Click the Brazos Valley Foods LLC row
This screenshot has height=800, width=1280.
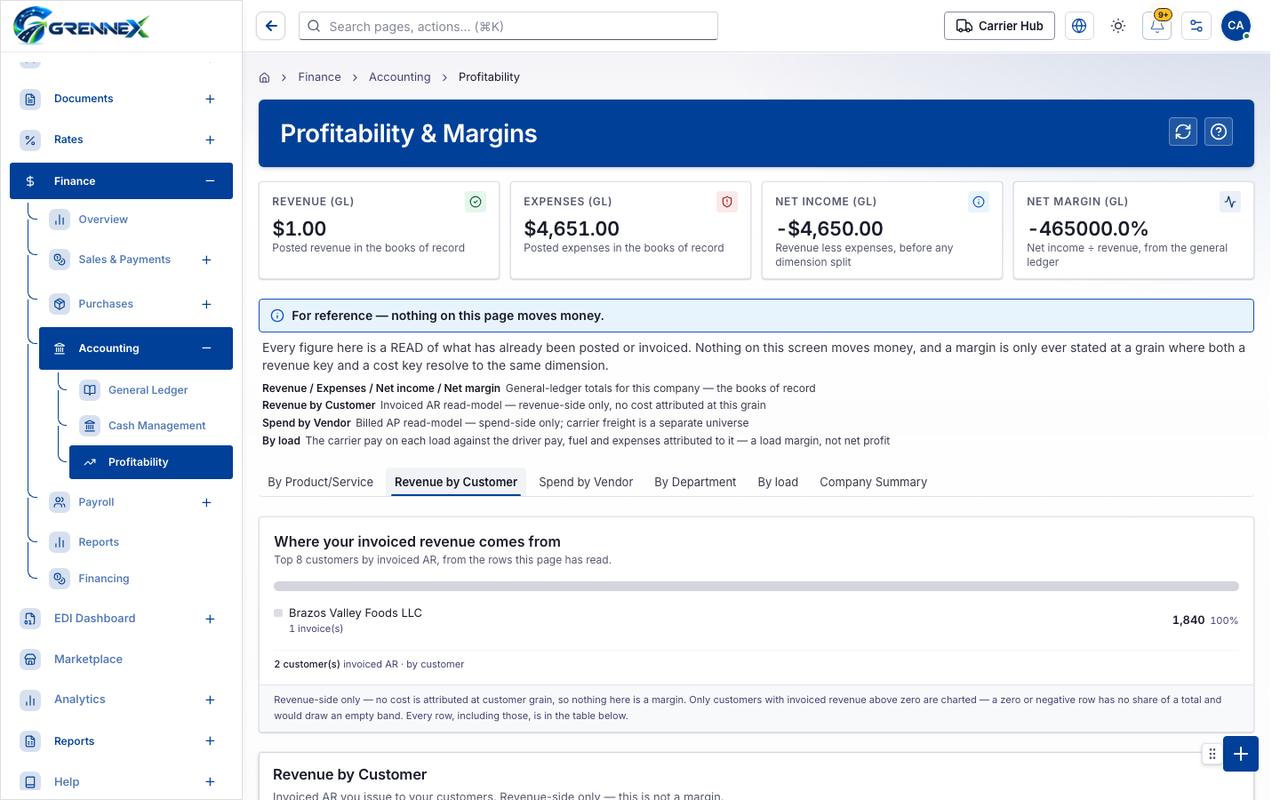coord(756,620)
